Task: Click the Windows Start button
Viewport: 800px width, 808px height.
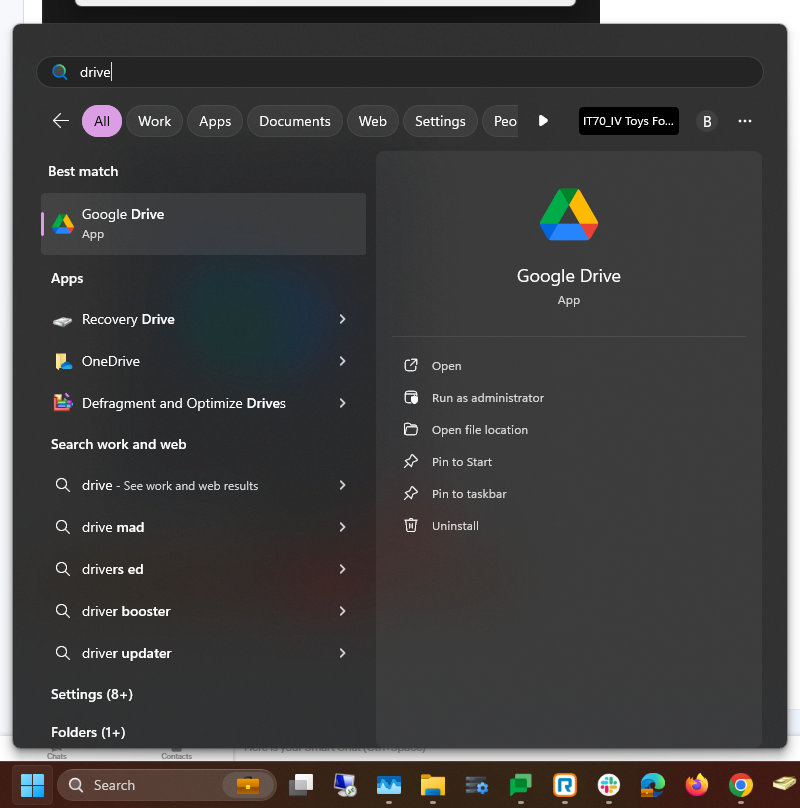Action: point(32,785)
